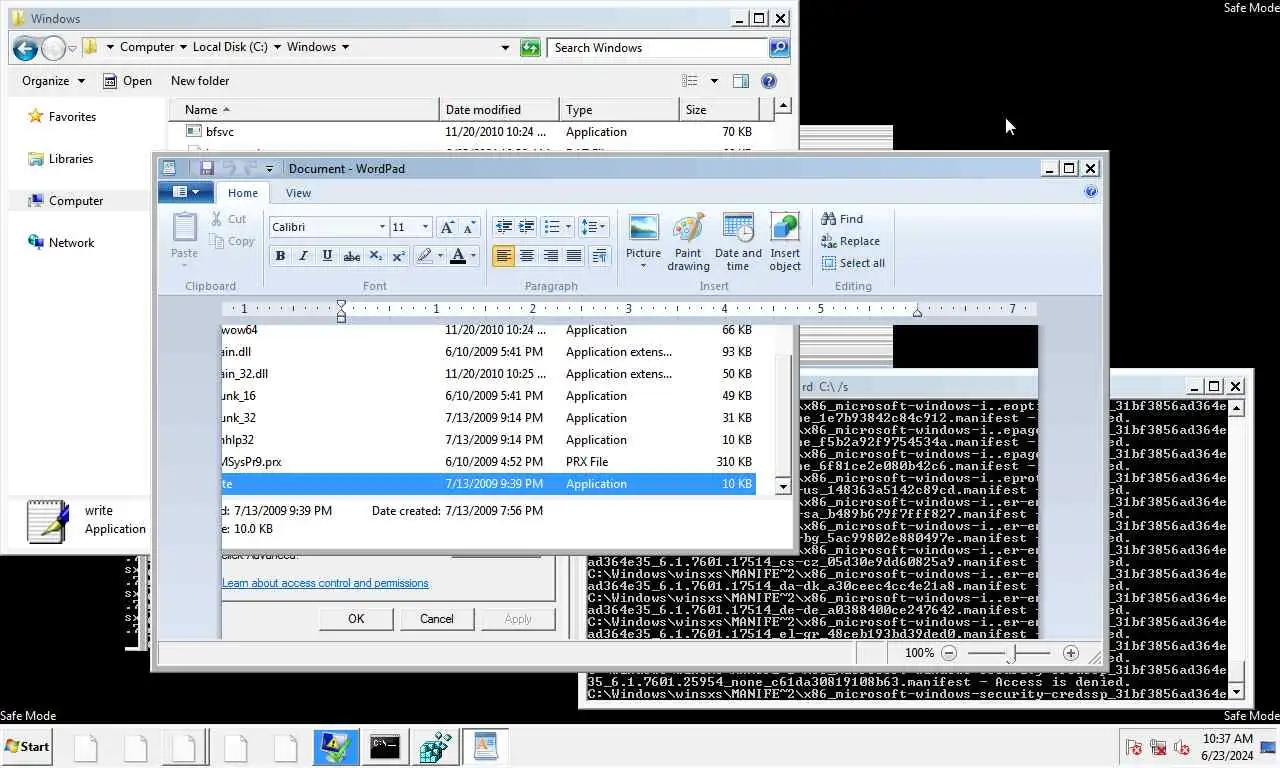
Task: Zoom out using WordPad minus button
Action: click(949, 653)
